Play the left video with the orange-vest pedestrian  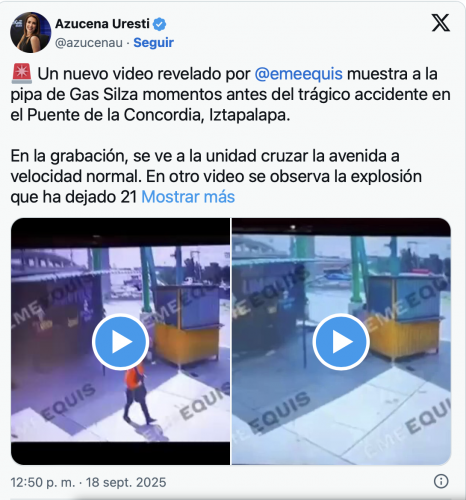click(x=120, y=342)
